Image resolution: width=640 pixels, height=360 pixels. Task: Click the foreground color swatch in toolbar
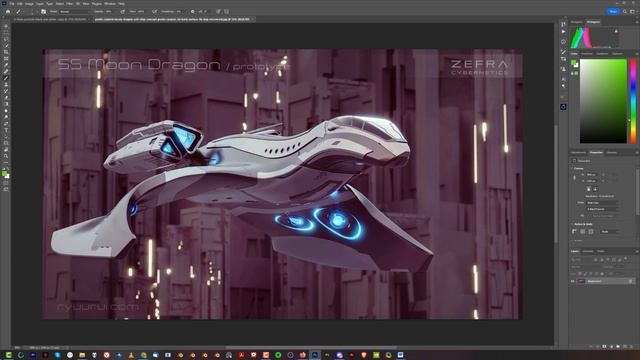(x=4, y=173)
